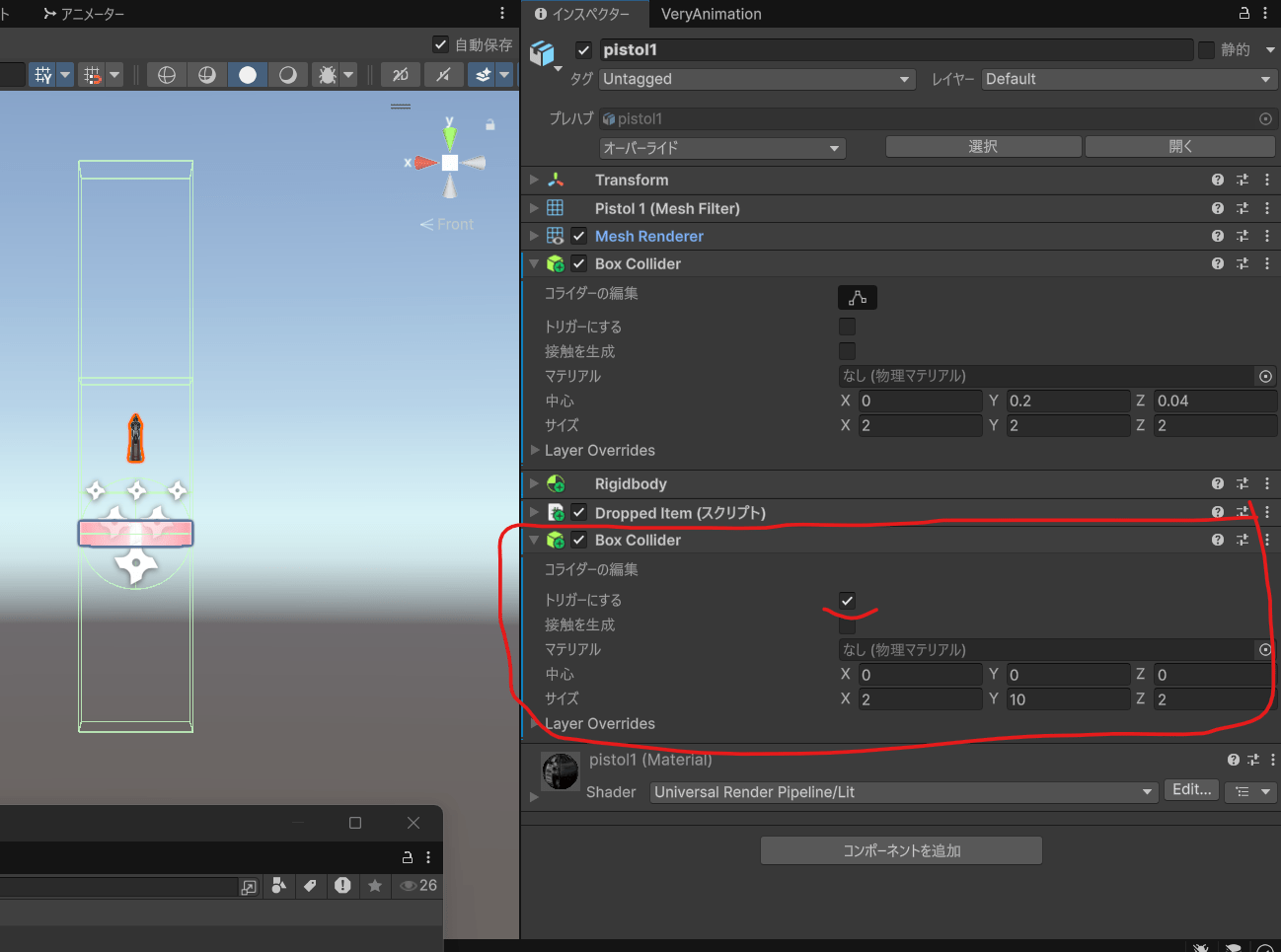The width and height of the screenshot is (1281, 952).
Task: Click the bug debug icon in scene toolbar
Action: 328,74
